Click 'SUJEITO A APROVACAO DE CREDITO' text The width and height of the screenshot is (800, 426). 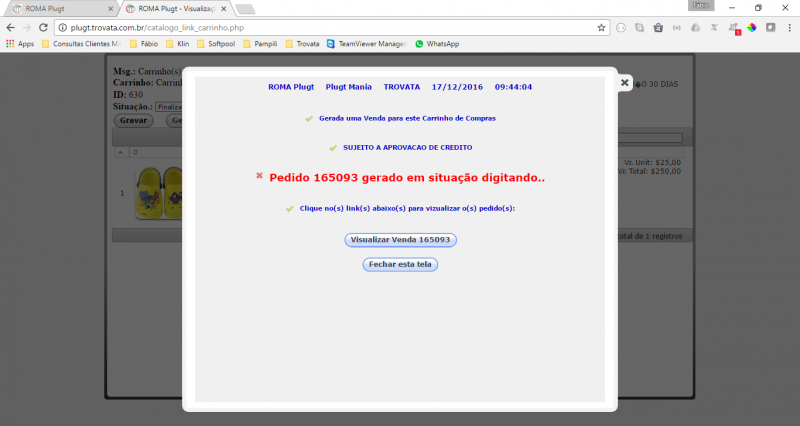click(408, 147)
